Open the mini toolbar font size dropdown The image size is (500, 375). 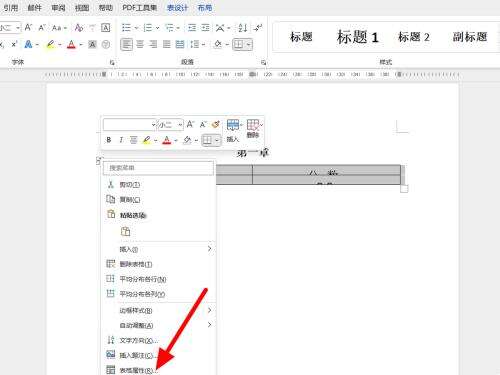pyautogui.click(x=180, y=125)
